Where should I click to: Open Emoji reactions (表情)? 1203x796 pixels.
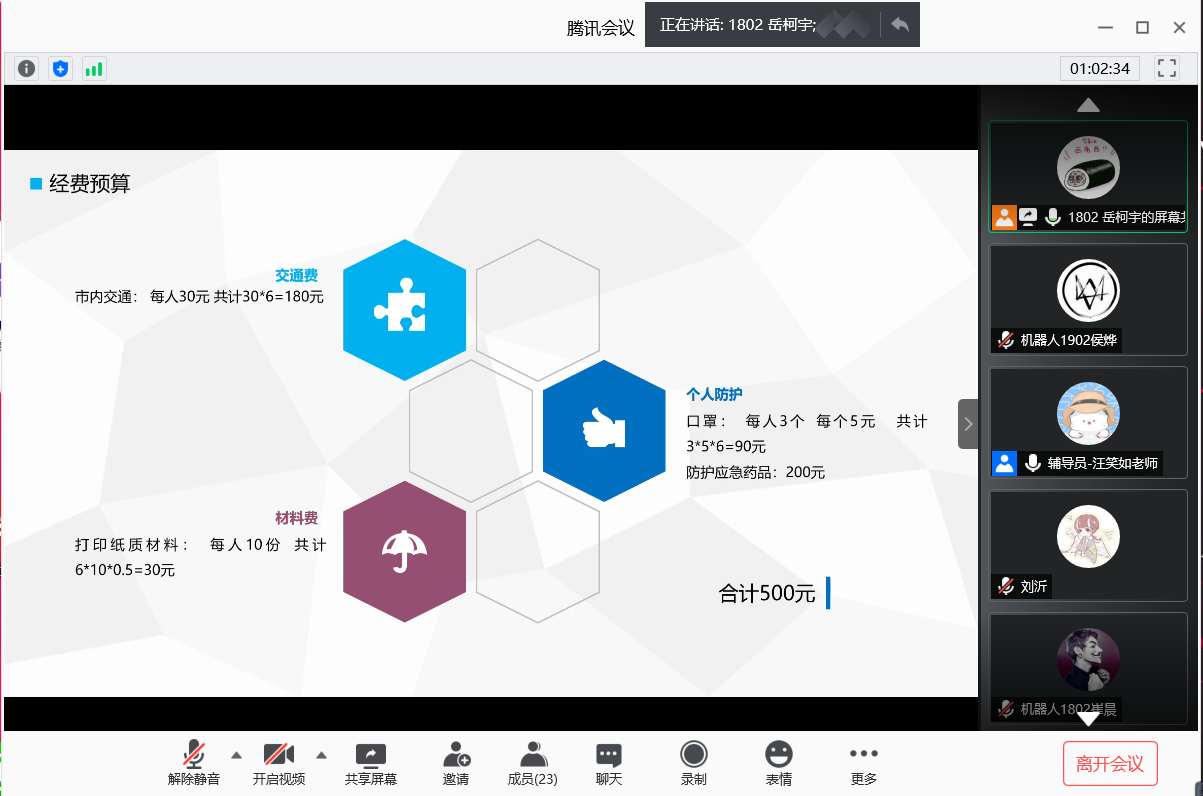pos(779,763)
